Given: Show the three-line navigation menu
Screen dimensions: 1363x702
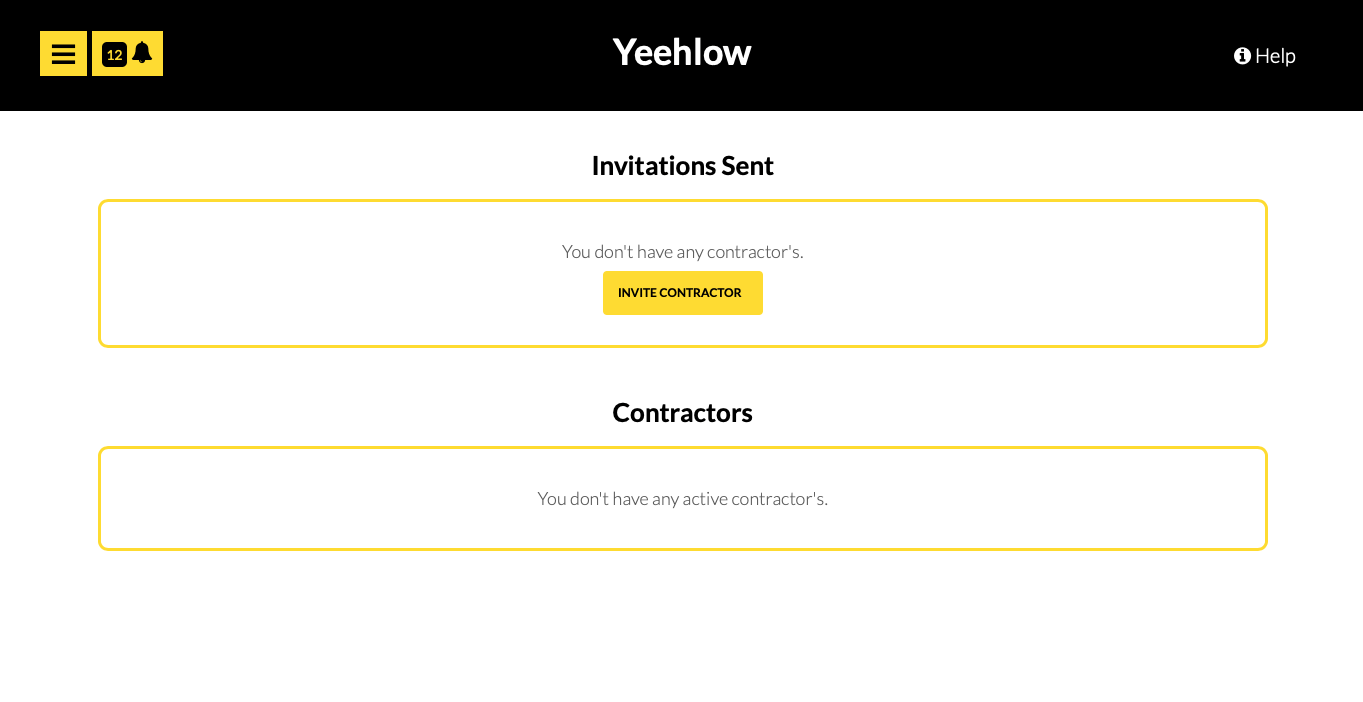Looking at the screenshot, I should pyautogui.click(x=63, y=54).
